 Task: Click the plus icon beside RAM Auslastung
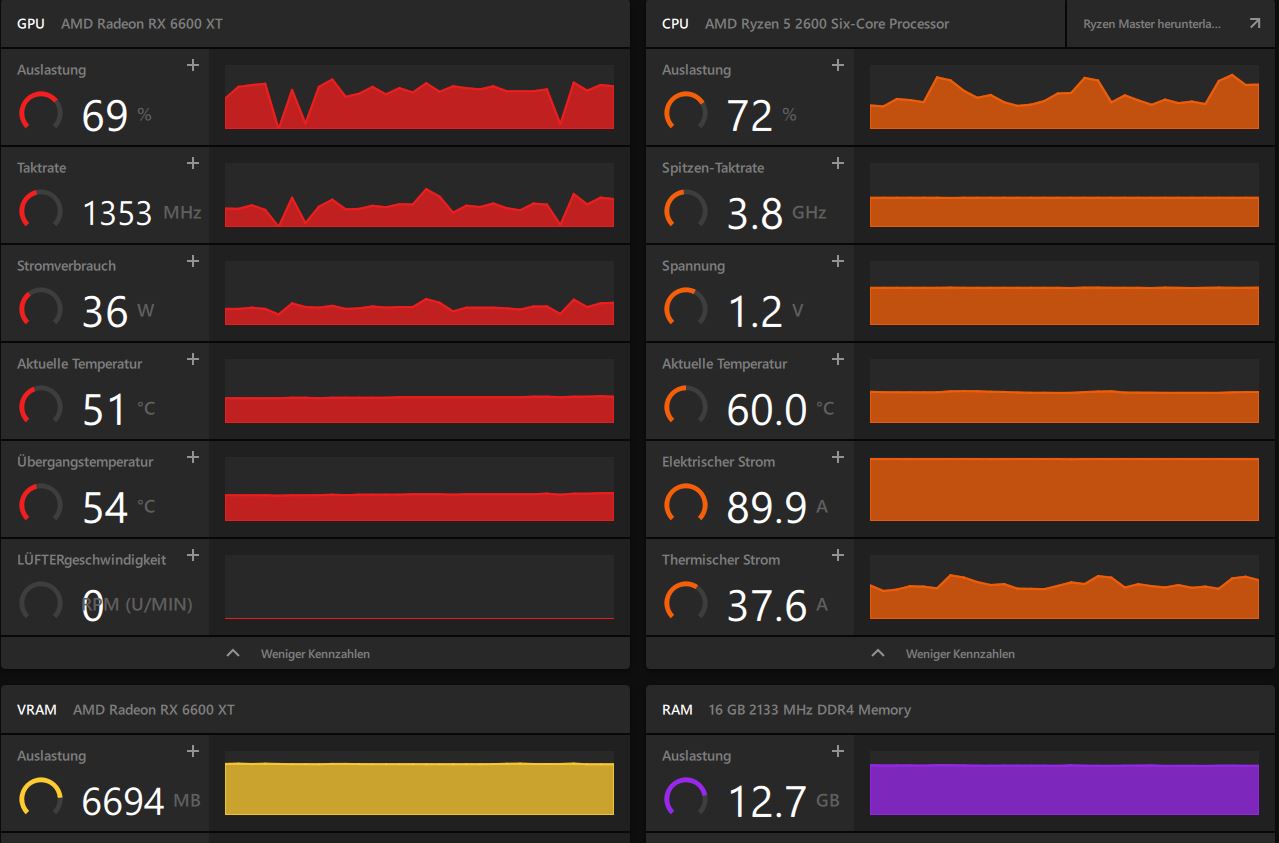(838, 752)
